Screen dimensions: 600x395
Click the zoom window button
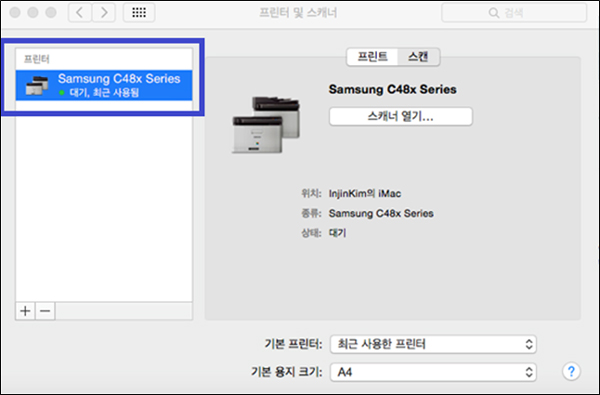pos(51,12)
